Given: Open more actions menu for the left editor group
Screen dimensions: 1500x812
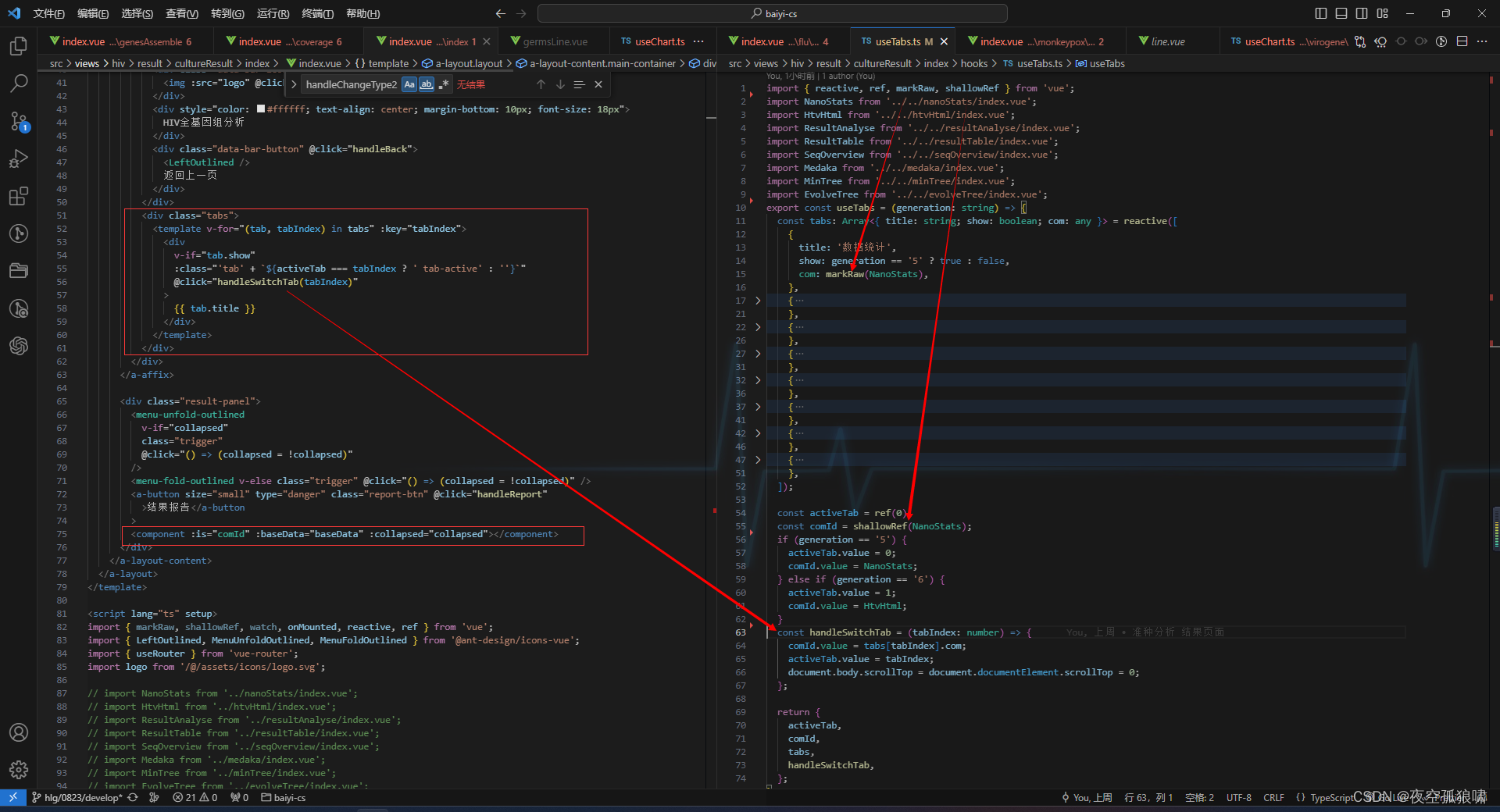Looking at the screenshot, I should (698, 41).
